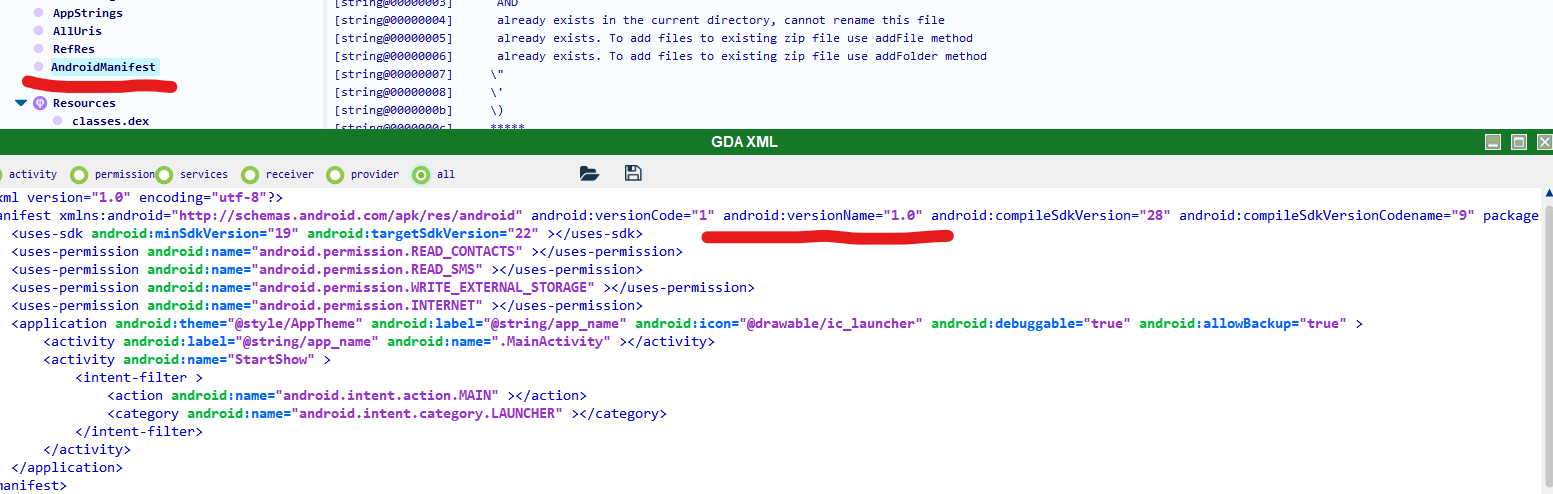Click the @style/AppTheme theme attribute
Viewport: 1553px width, 494px height.
click(x=239, y=323)
